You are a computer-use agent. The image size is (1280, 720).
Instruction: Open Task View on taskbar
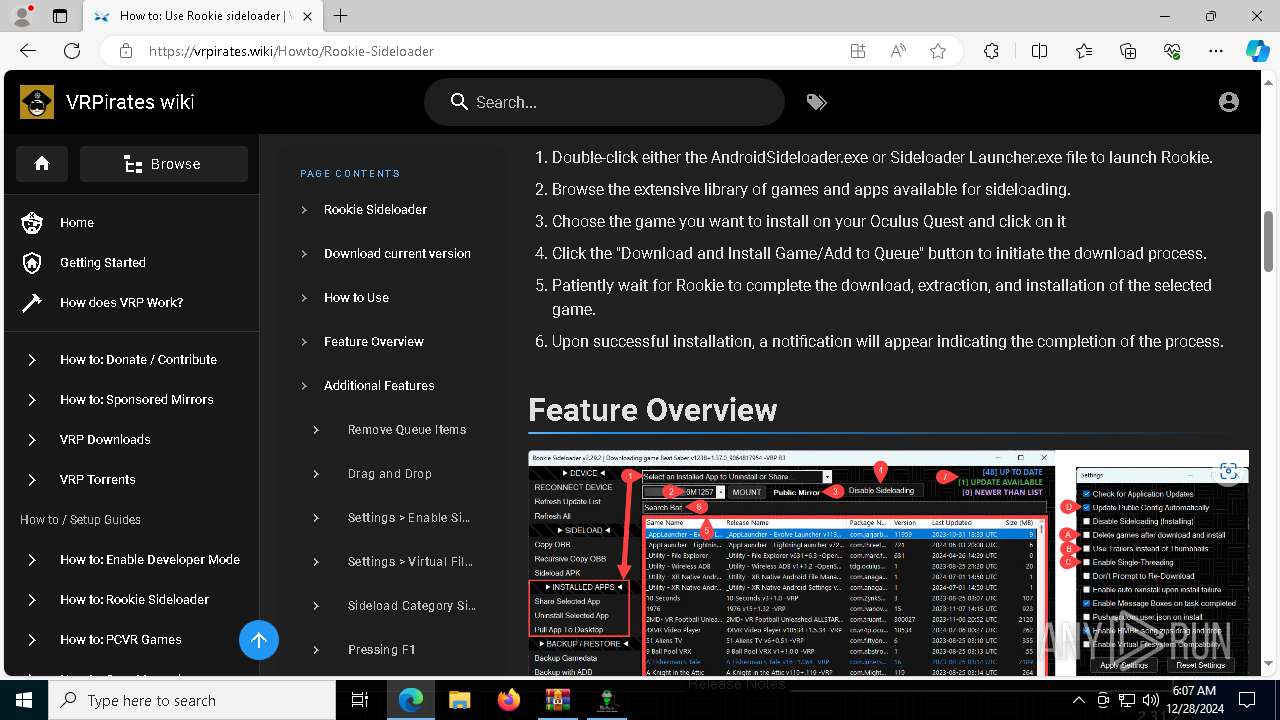pyautogui.click(x=361, y=700)
